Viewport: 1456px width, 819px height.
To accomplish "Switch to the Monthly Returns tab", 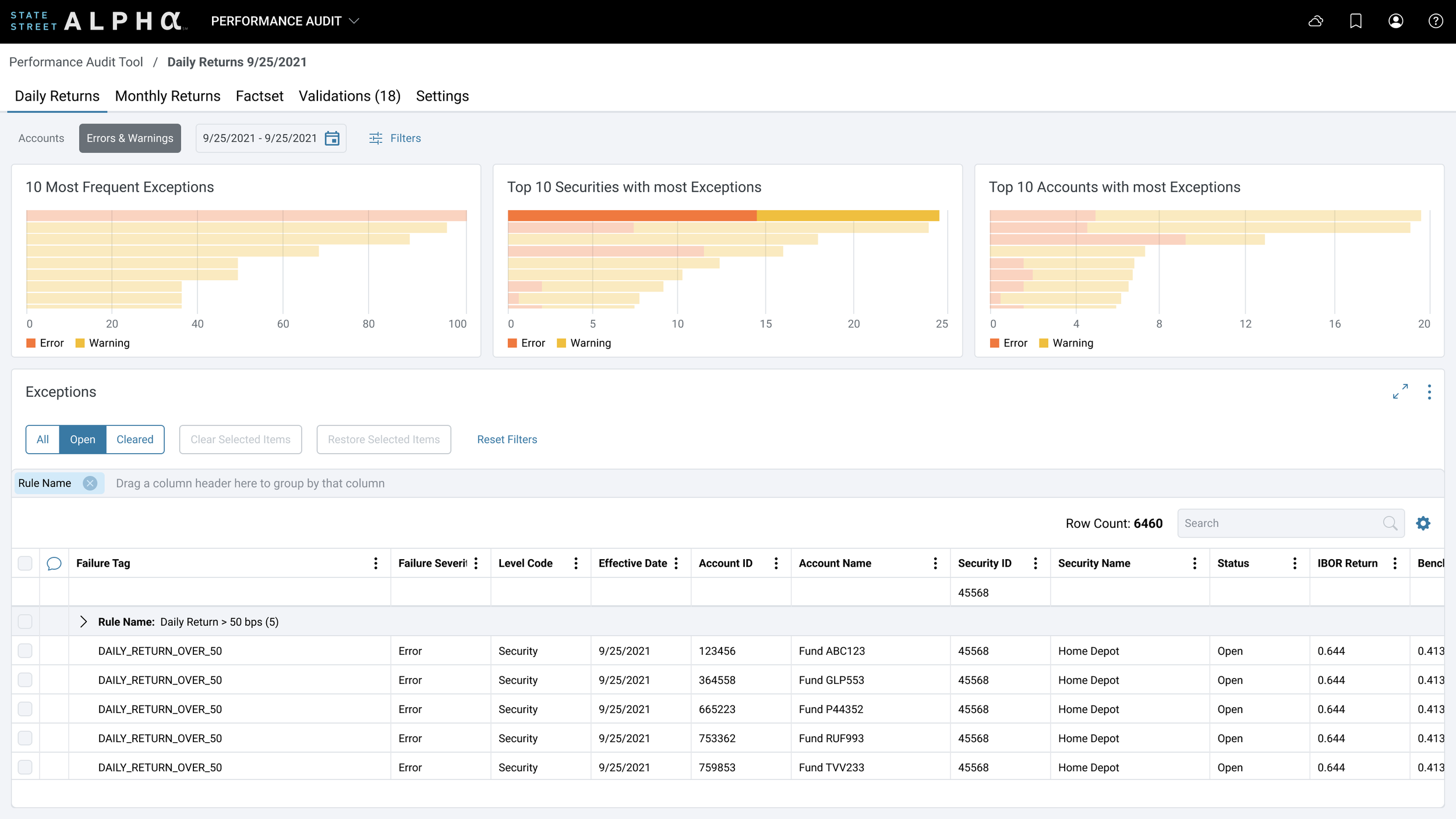I will click(x=168, y=96).
